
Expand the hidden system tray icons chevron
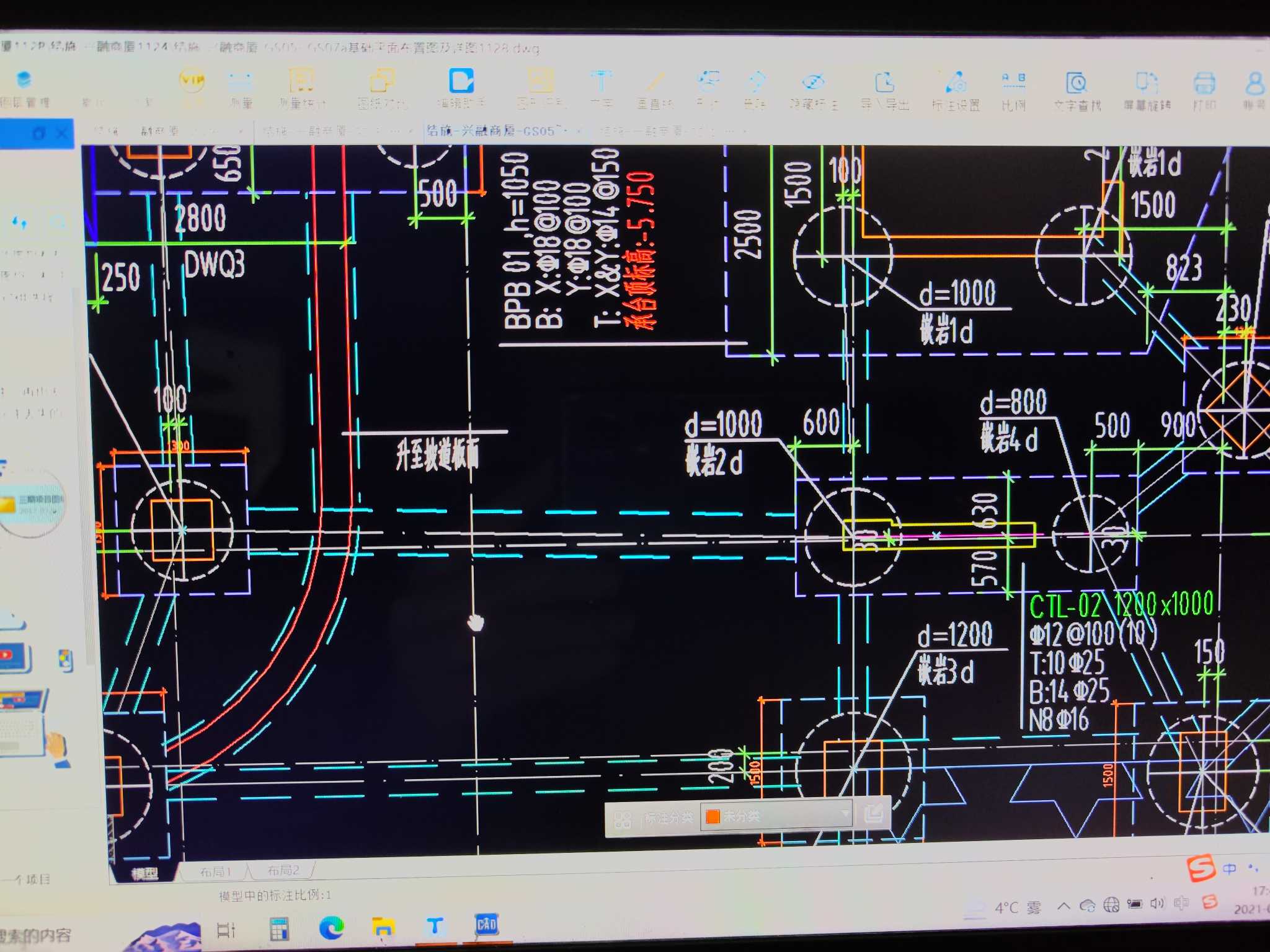click(x=1064, y=906)
